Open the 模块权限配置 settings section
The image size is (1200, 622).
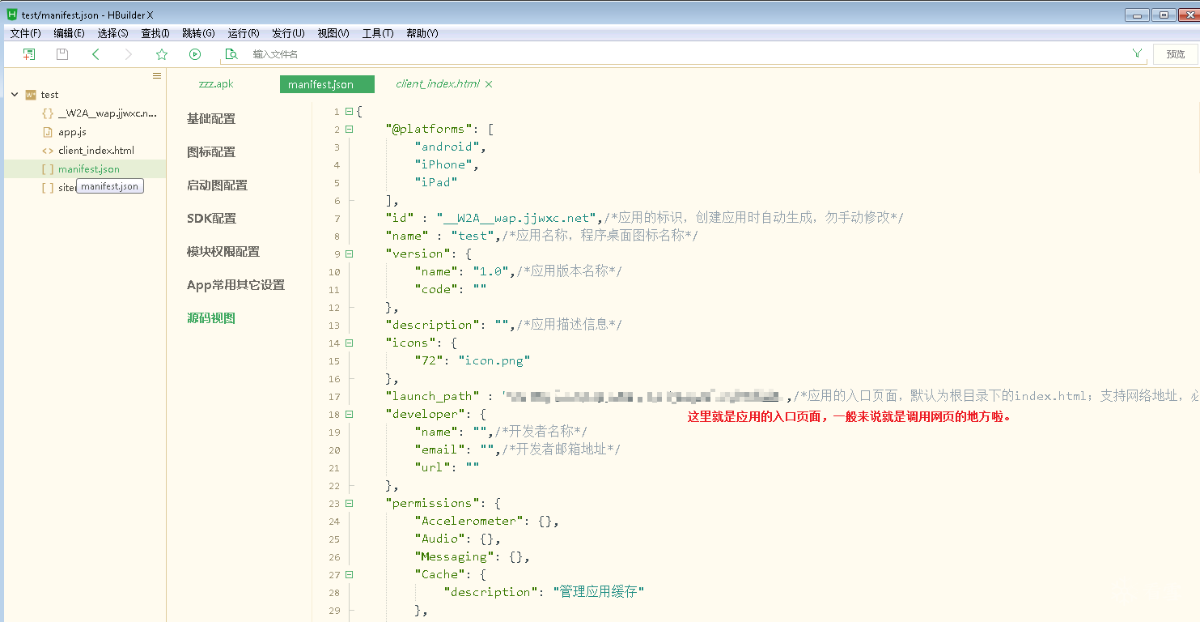(223, 252)
